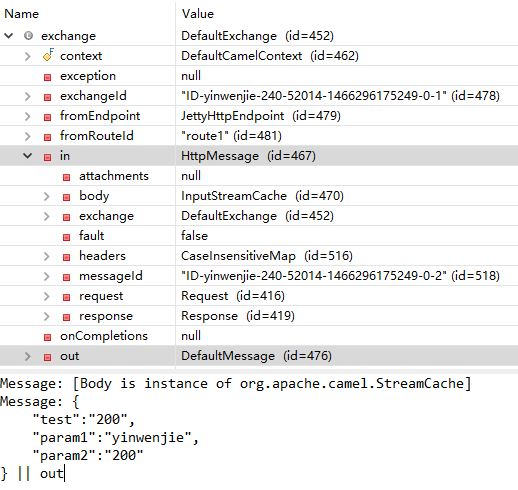518x490 pixels.
Task: Click value DefaultCamelContext (id=462)
Action: [x=270, y=56]
